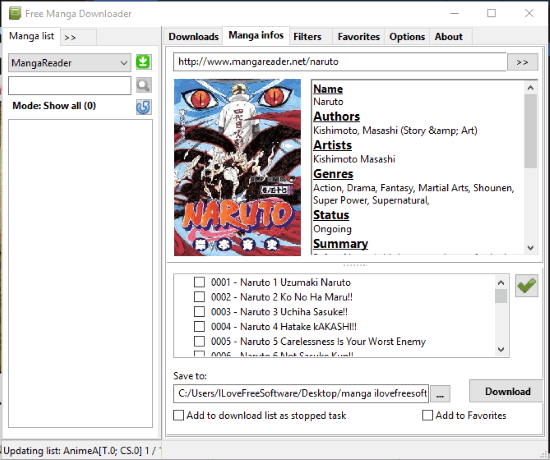Screen dimensions: 550x460
Task: Click the Kishimoto Masashi artist text
Action: (x=354, y=159)
